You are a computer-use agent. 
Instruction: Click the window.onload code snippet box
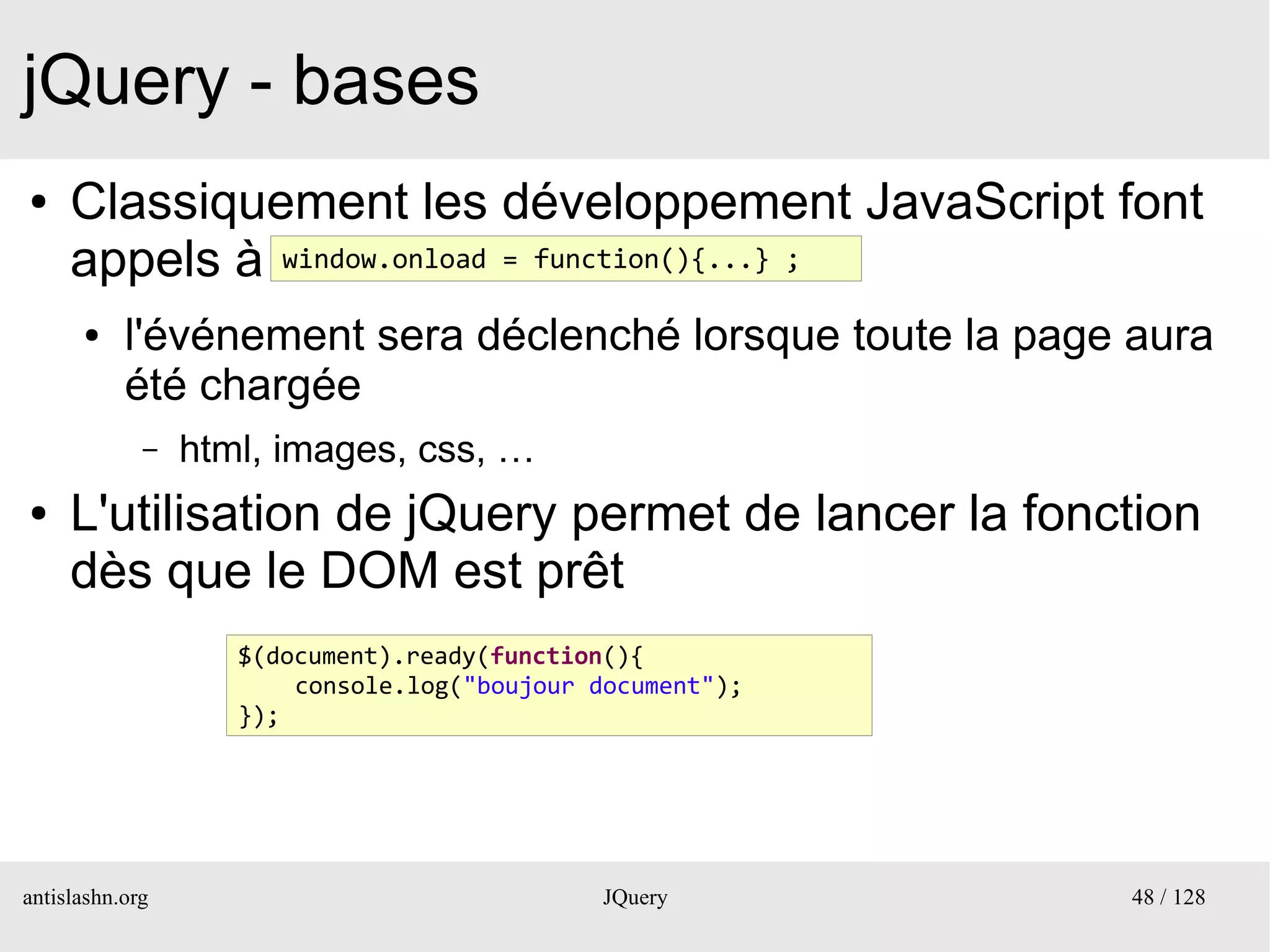click(566, 259)
